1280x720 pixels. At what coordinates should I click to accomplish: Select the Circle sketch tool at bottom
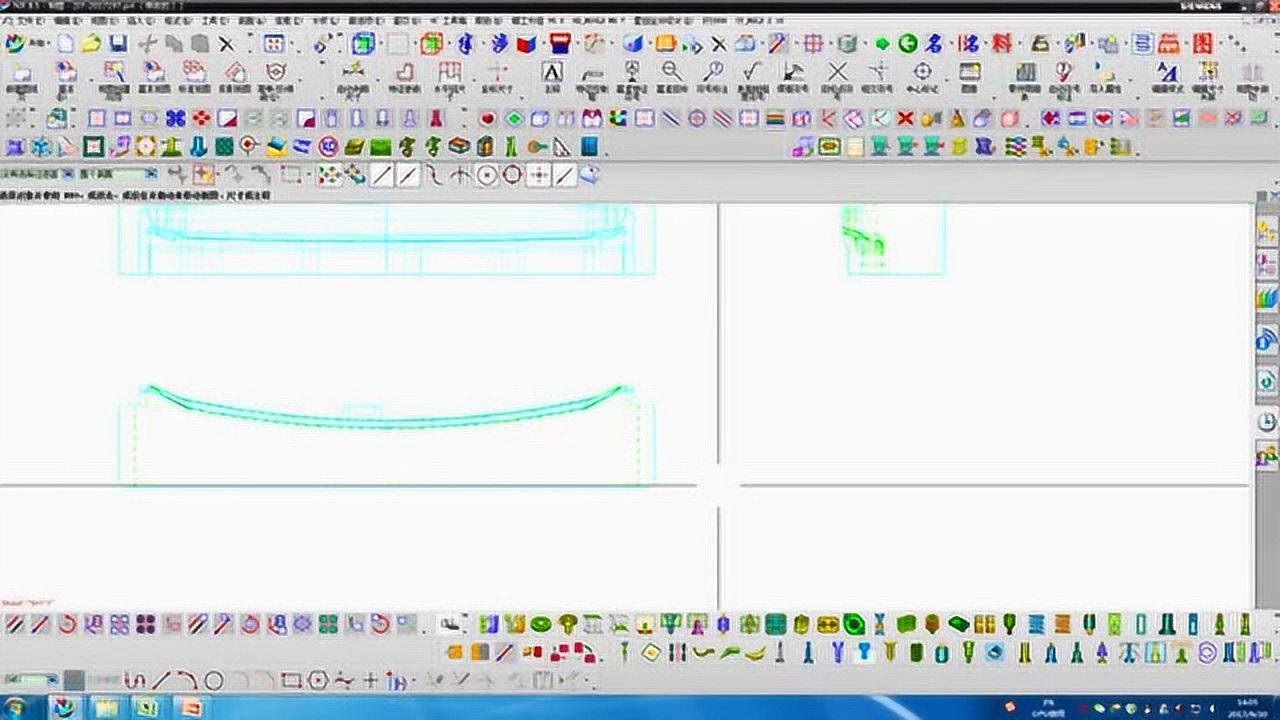[x=213, y=681]
